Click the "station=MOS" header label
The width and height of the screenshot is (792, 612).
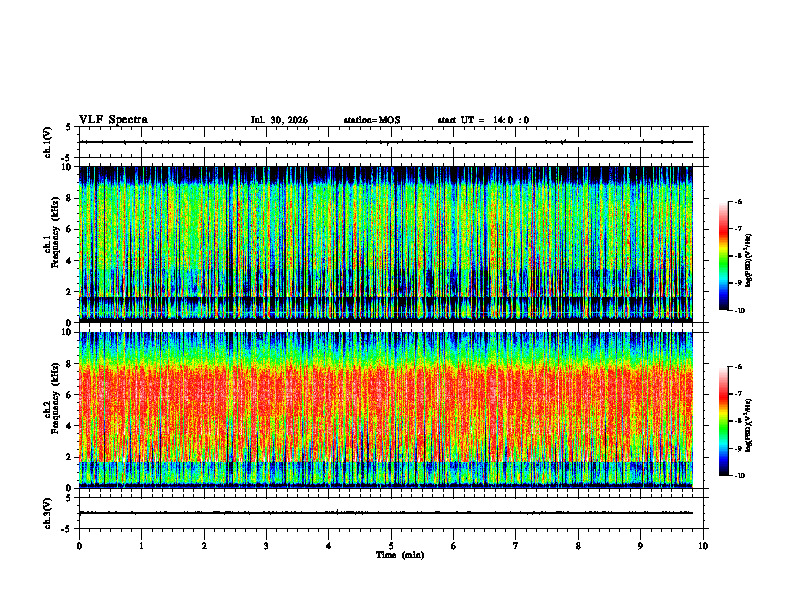[x=372, y=120]
